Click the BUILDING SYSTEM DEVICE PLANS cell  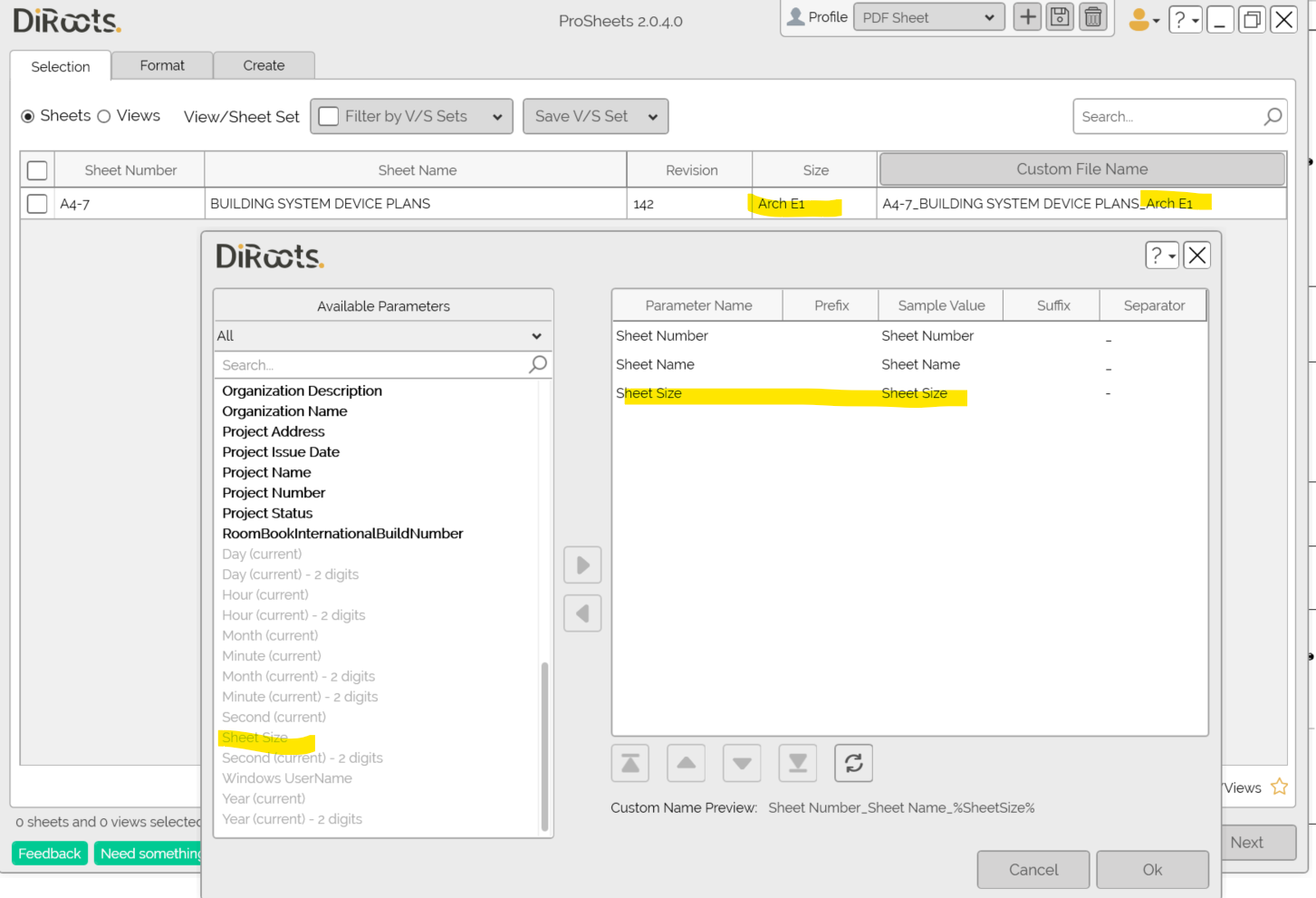(x=416, y=204)
